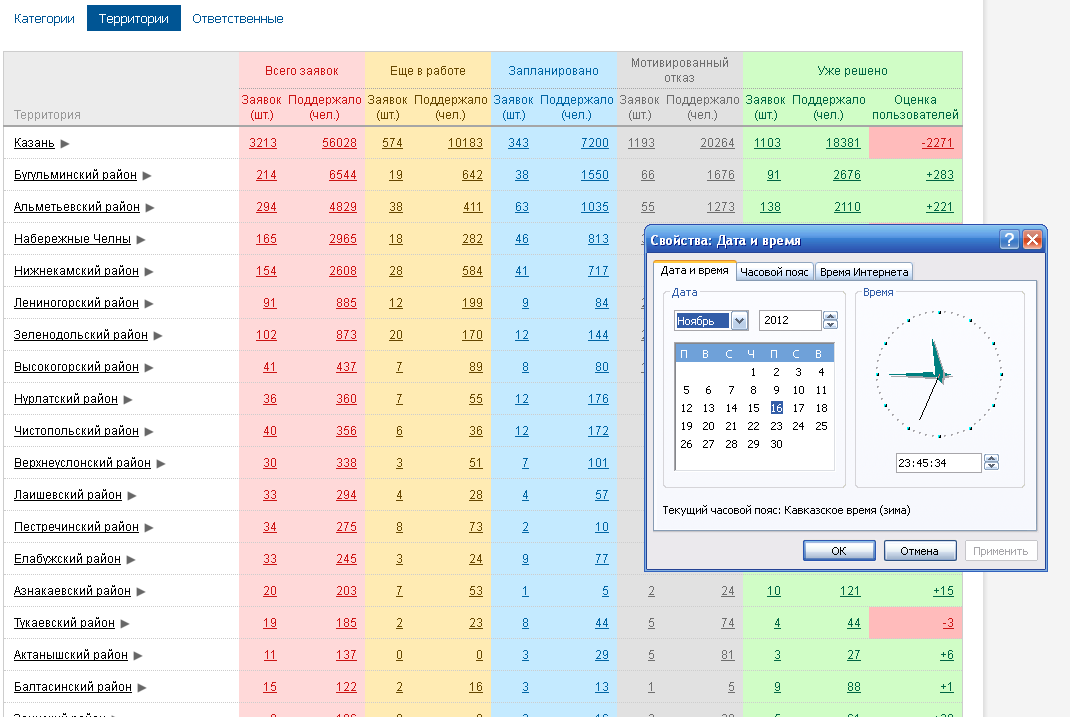The width and height of the screenshot is (1070, 717).
Task: Switch to the Категории tab
Action: coord(44,18)
